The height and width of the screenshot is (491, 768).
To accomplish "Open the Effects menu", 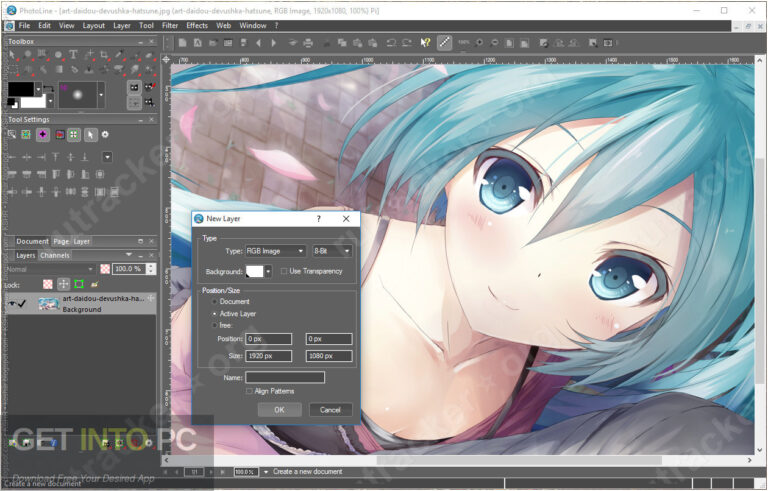I will [x=197, y=25].
